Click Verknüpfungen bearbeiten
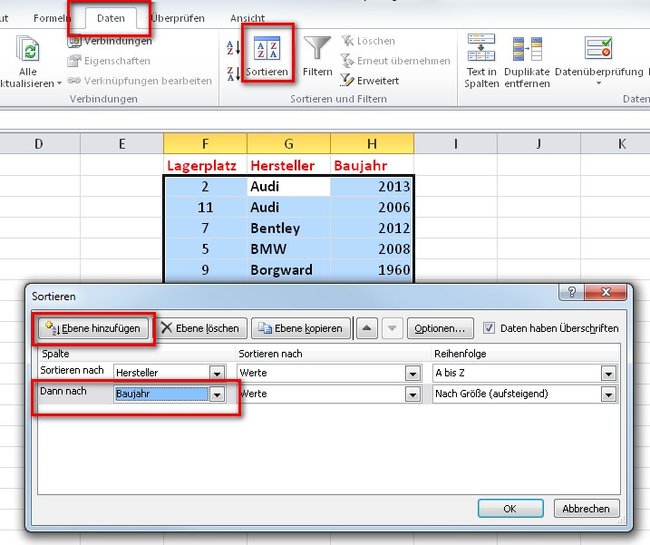 pyautogui.click(x=140, y=80)
